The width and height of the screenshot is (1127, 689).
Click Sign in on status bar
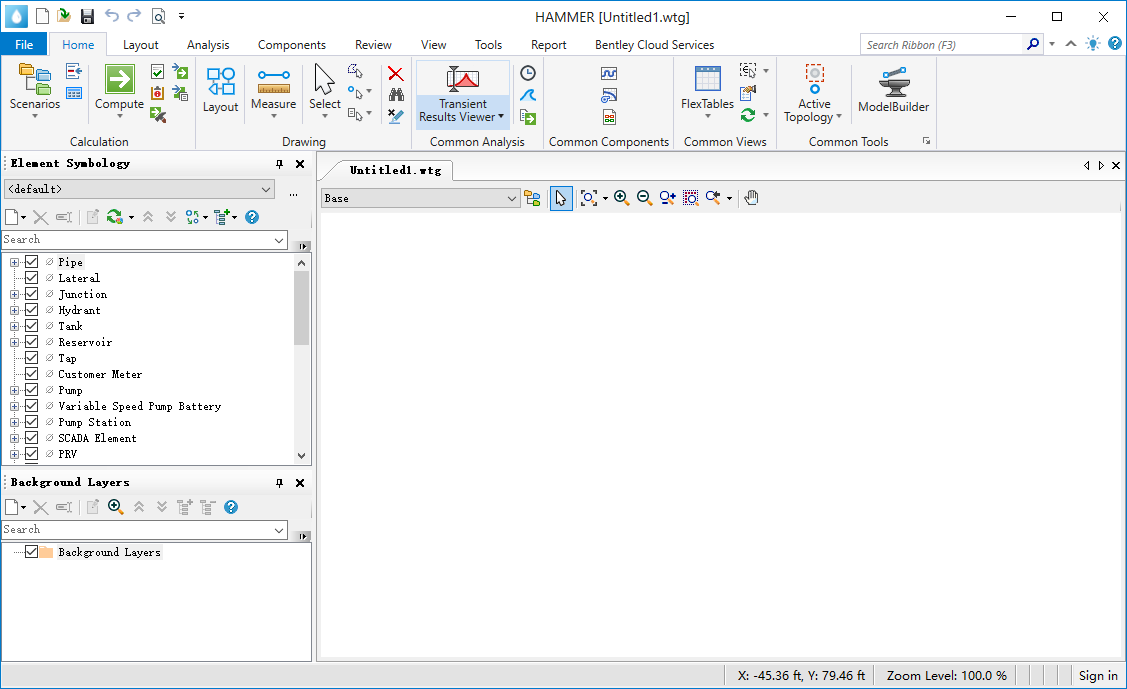(x=1098, y=675)
